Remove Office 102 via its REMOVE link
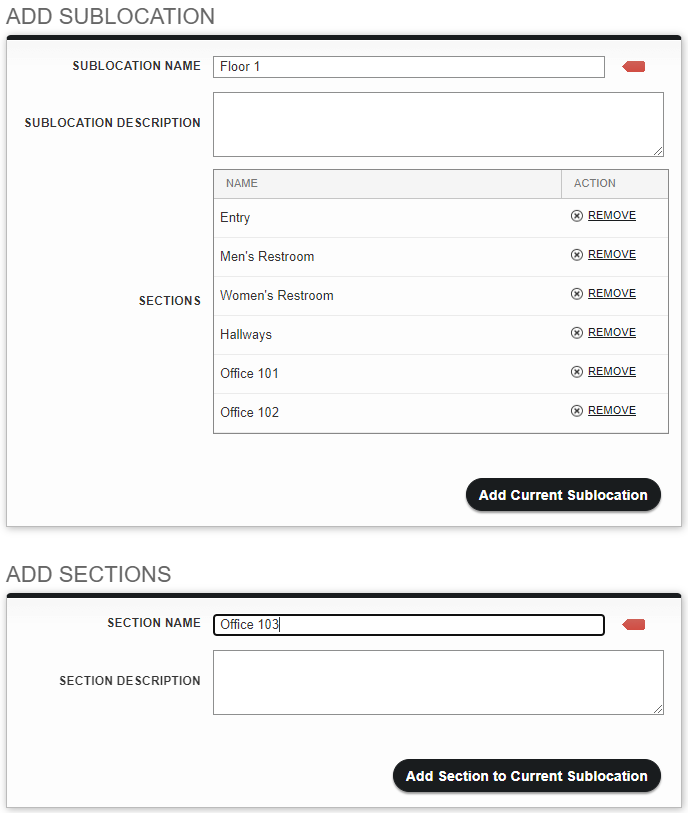This screenshot has width=688, height=813. tap(612, 410)
